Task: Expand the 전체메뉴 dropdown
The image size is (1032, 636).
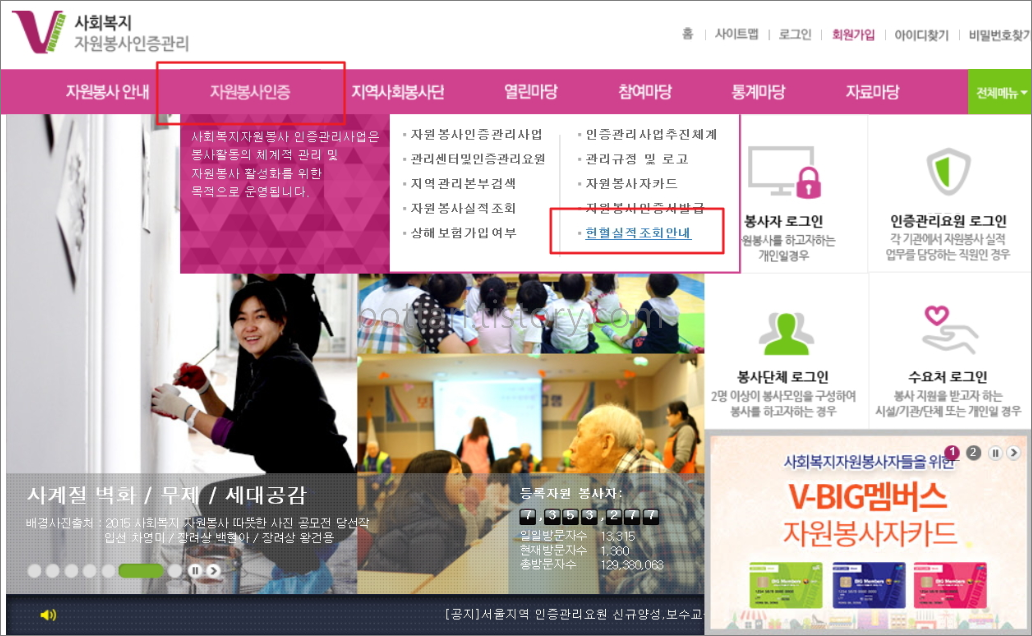Action: 1000,92
